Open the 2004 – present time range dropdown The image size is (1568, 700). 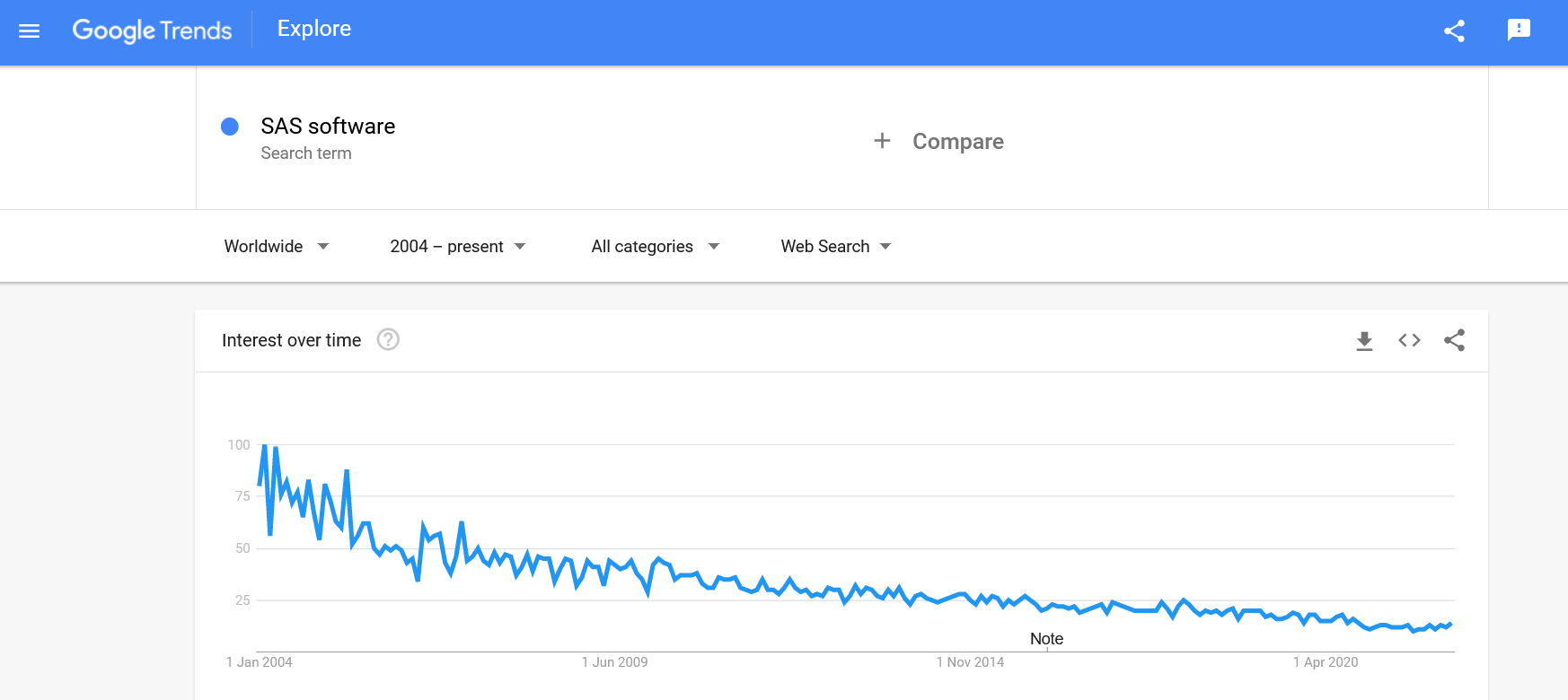tap(457, 246)
